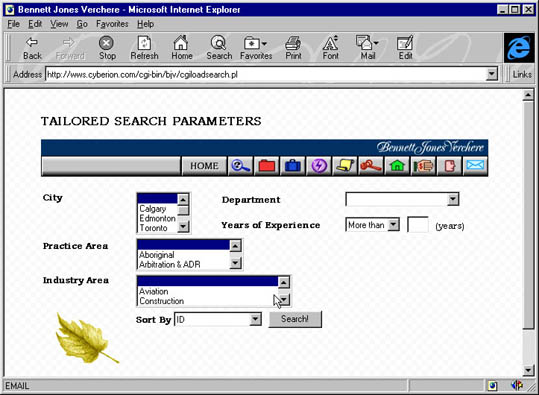539x395 pixels.
Task: Open the Favorites menu
Action: point(112,24)
